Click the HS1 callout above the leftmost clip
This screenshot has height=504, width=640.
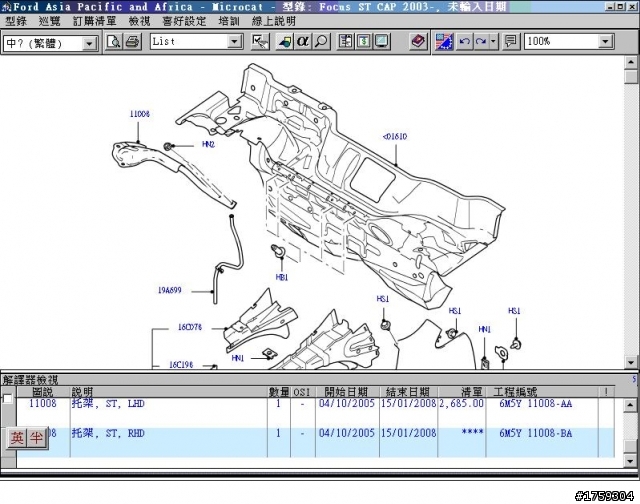pos(382,299)
